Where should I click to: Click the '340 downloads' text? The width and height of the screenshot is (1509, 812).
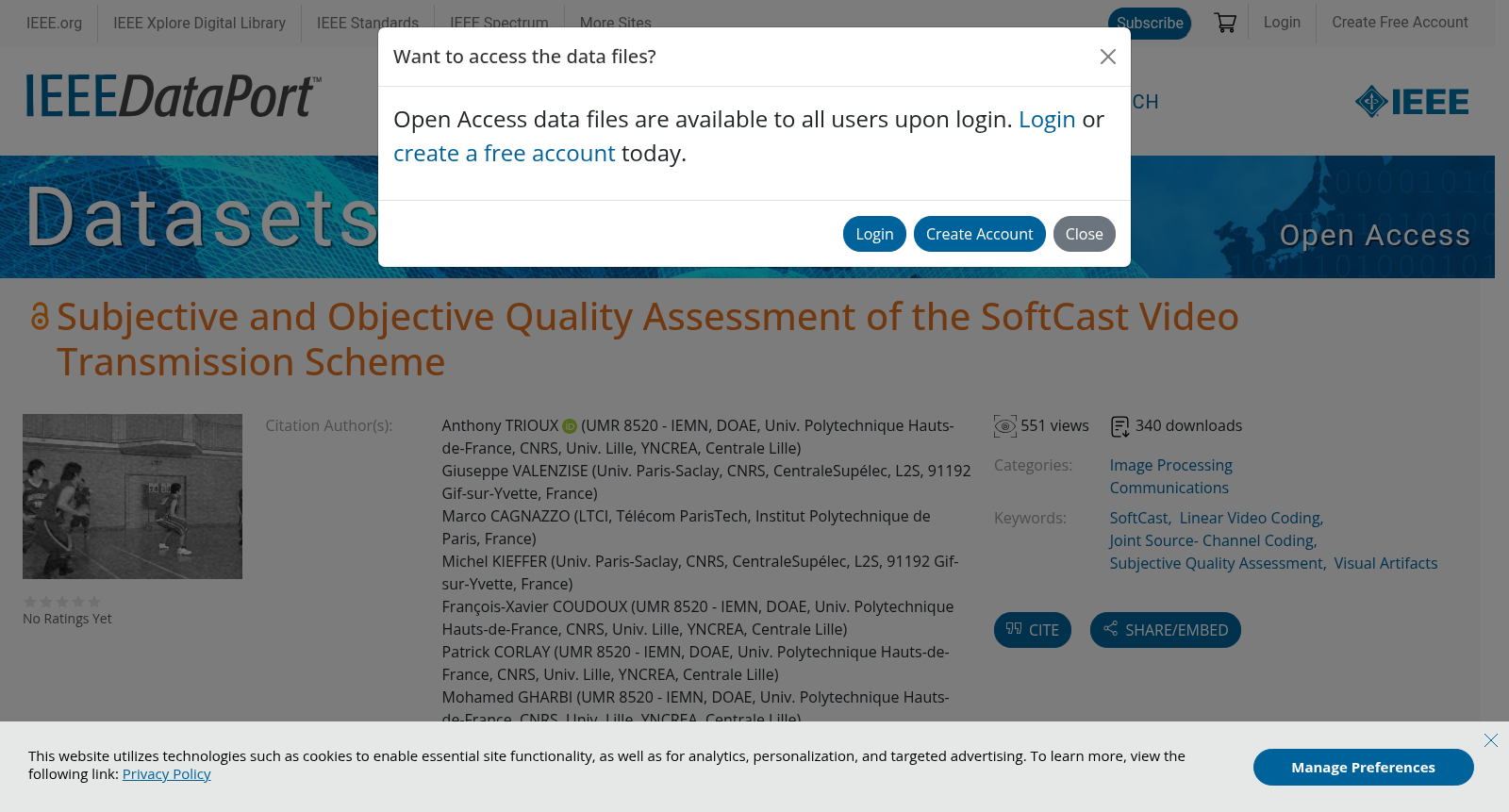(1188, 426)
